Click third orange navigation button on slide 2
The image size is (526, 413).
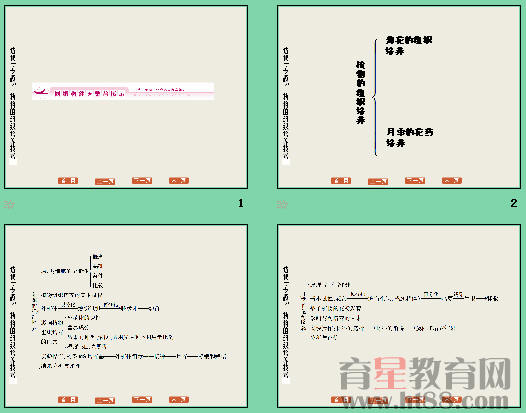pos(415,181)
